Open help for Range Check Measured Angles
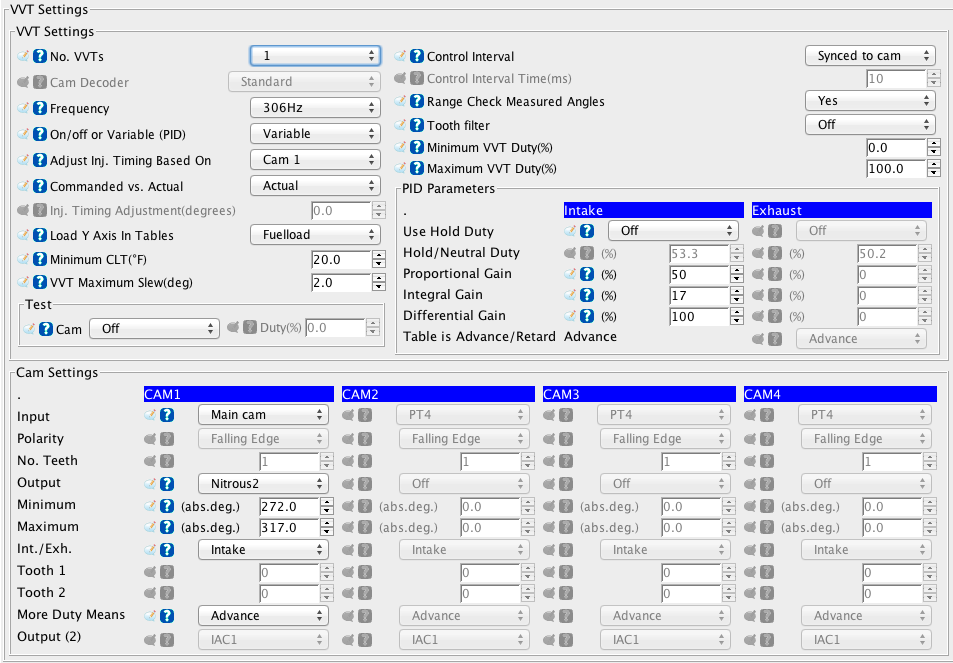This screenshot has height=663, width=953. tap(417, 101)
